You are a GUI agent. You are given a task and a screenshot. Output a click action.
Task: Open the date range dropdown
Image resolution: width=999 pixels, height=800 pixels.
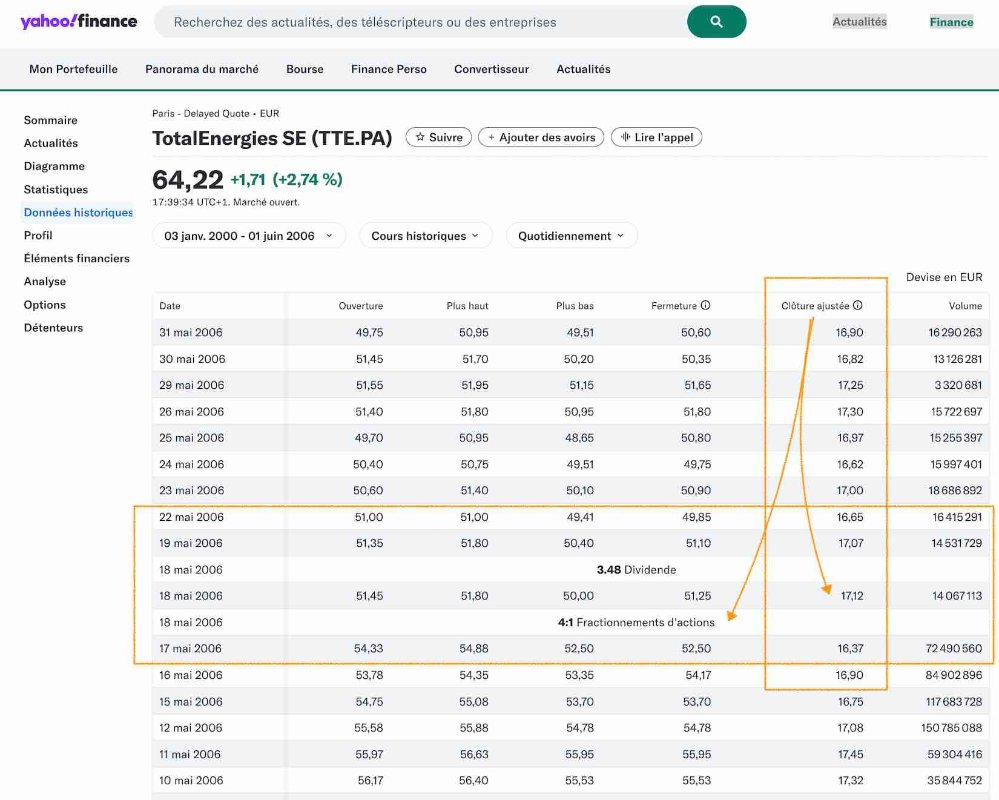[249, 236]
